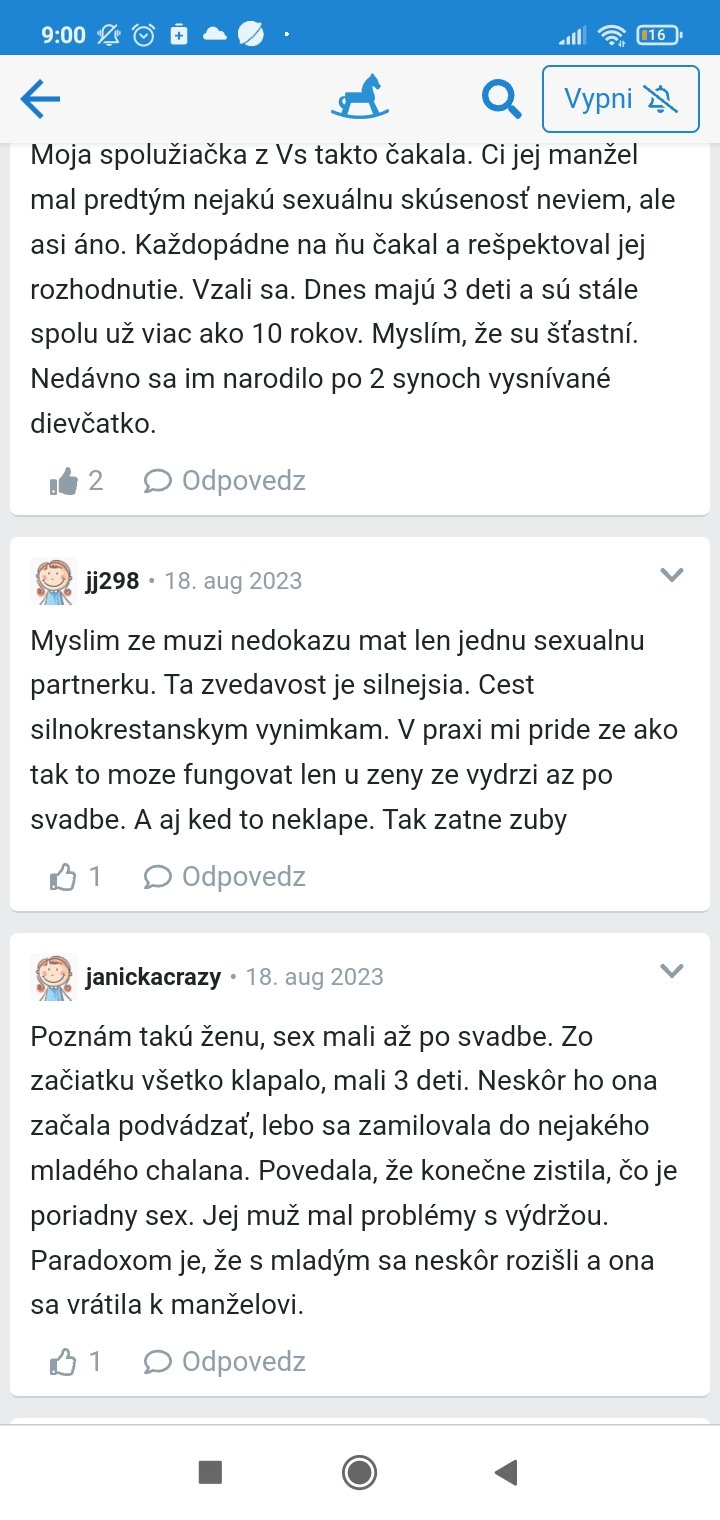Open janickacrazy's avatar picture
This screenshot has height=1520, width=720.
point(53,977)
